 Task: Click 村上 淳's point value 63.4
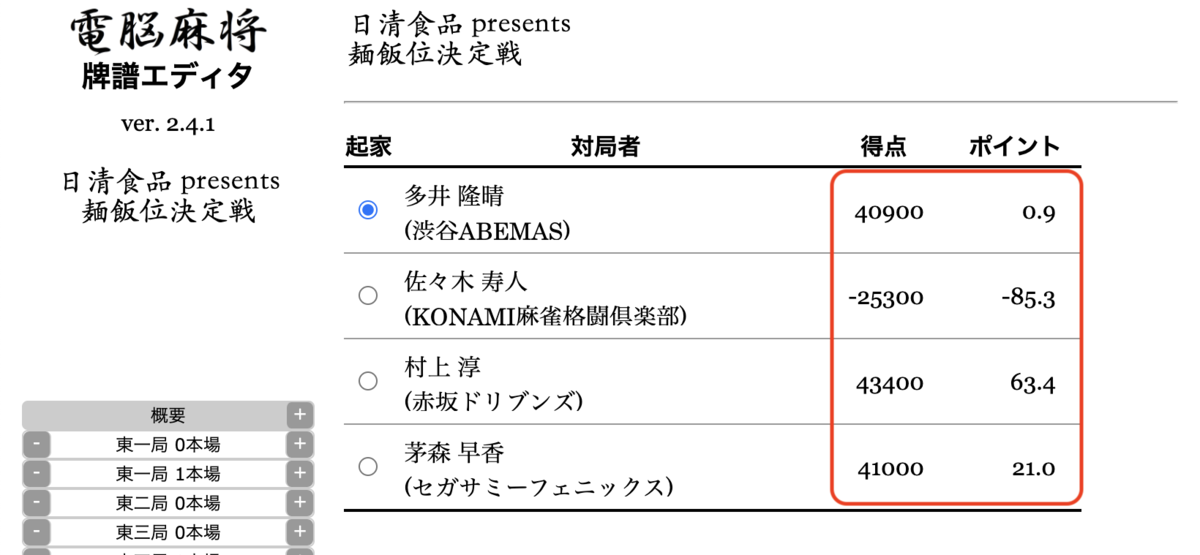click(x=1033, y=384)
